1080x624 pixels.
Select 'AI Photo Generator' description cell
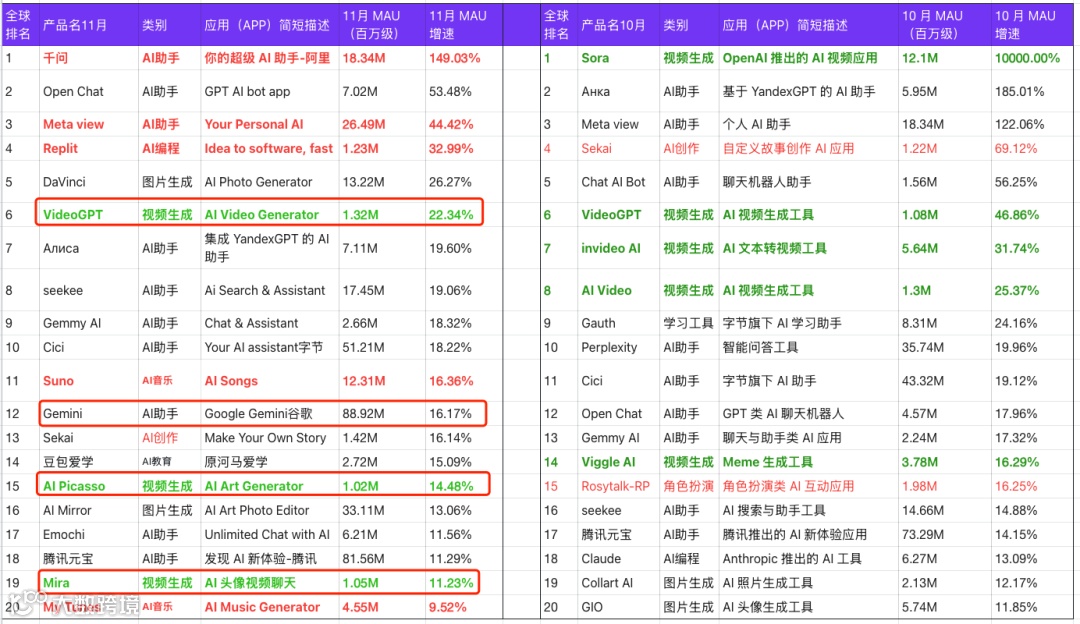click(258, 182)
